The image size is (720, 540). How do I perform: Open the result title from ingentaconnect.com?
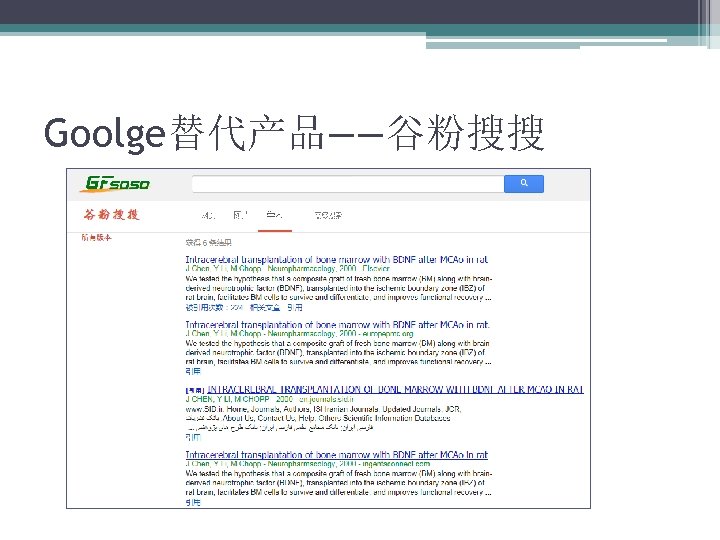click(x=337, y=455)
